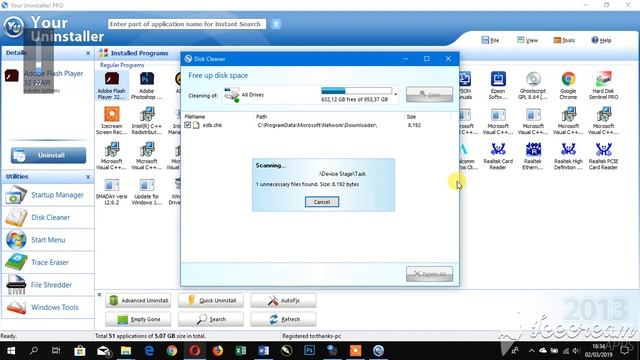The width and height of the screenshot is (640, 360).
Task: Open Windows Tools utility
Action: click(48, 307)
